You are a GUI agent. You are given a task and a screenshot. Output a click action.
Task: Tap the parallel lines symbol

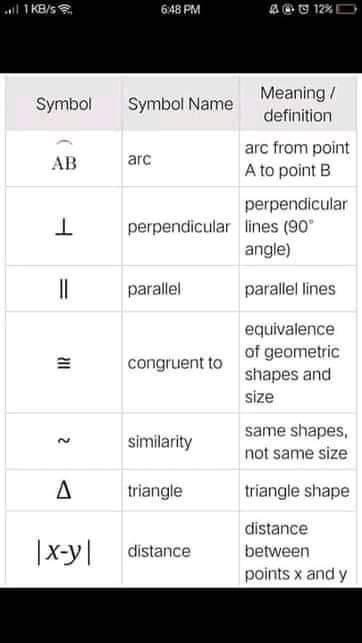[x=64, y=290]
